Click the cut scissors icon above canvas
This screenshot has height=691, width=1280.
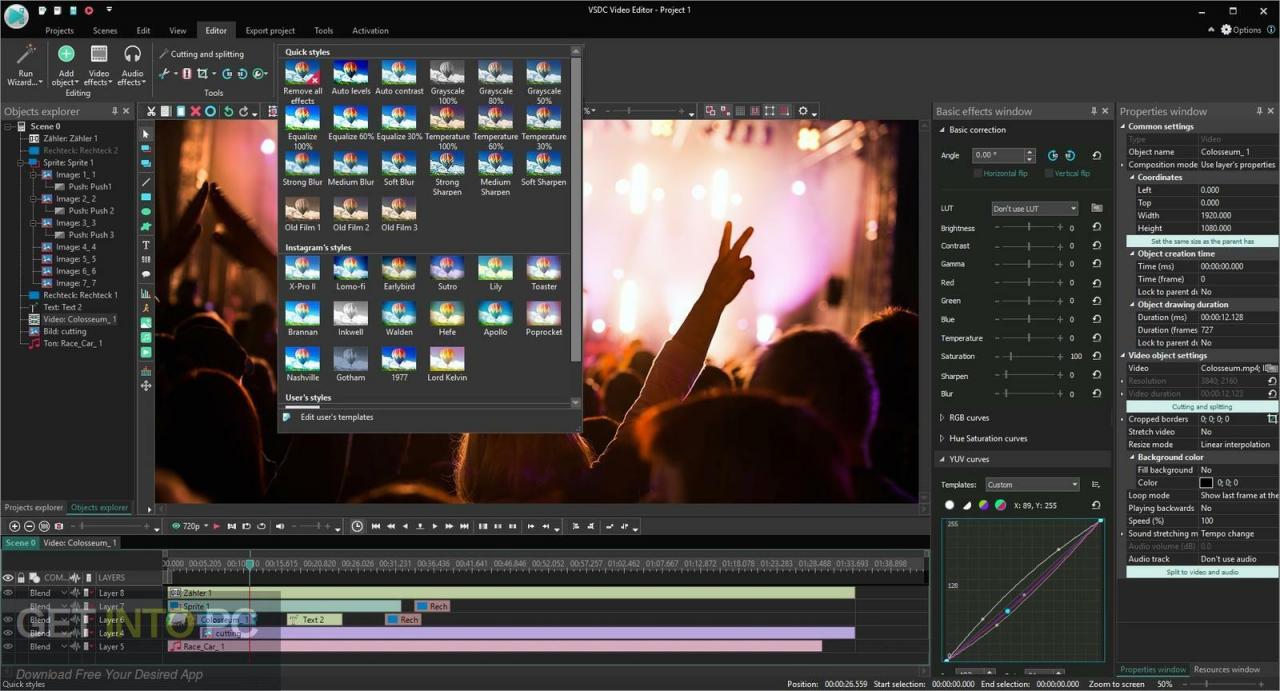pos(151,111)
